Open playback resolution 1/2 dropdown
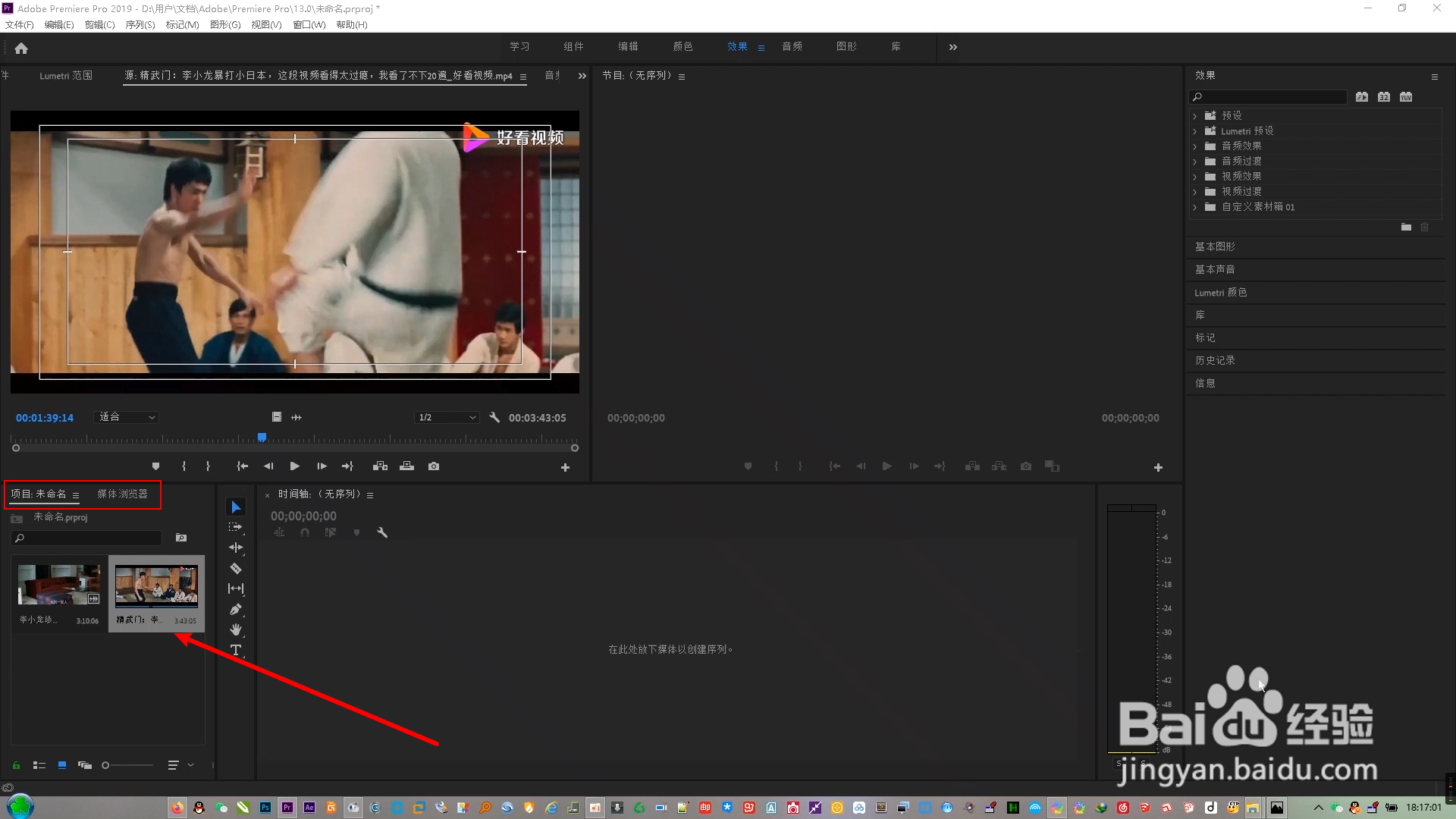The image size is (1456, 819). [447, 417]
